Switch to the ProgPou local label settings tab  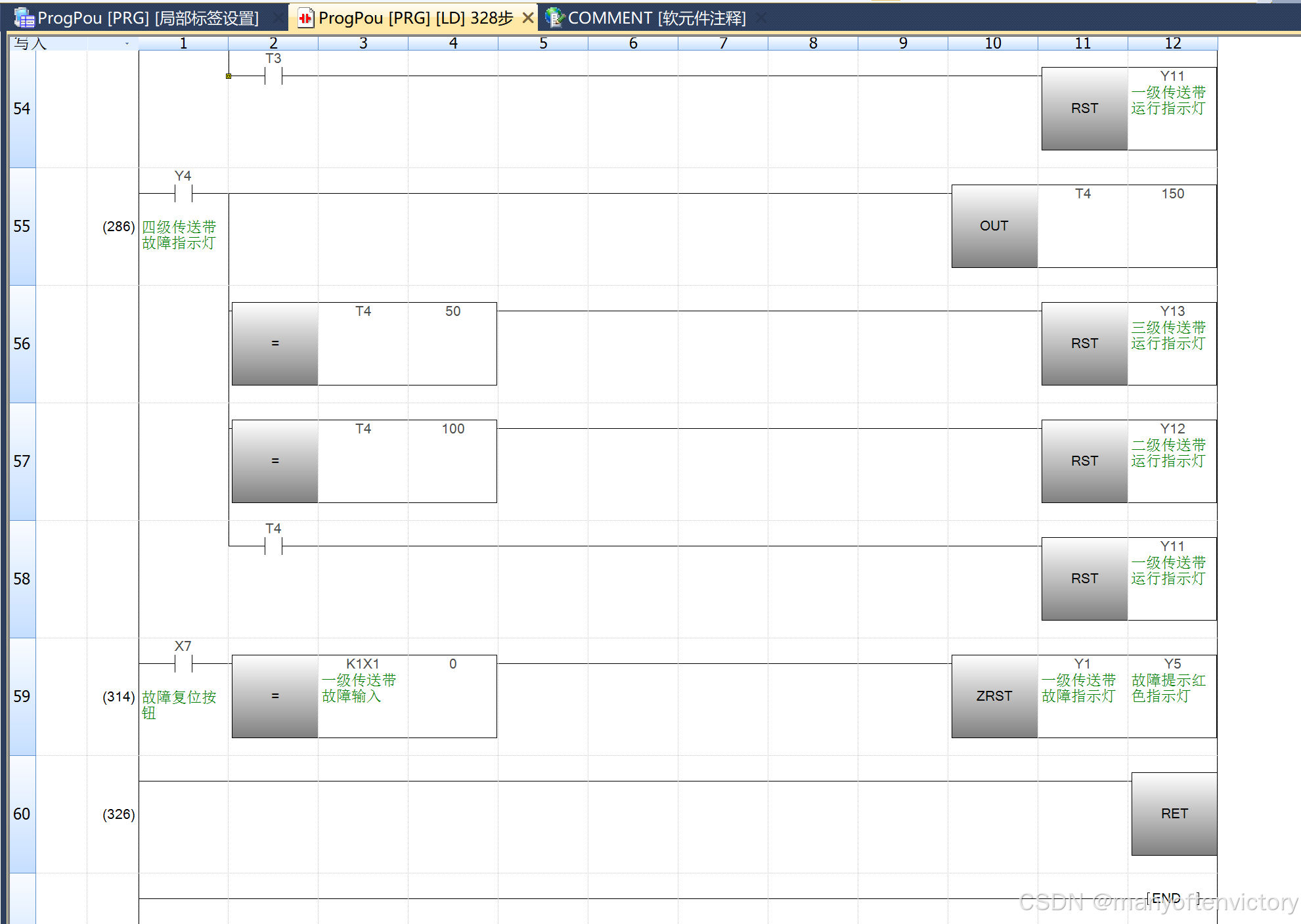pyautogui.click(x=148, y=18)
